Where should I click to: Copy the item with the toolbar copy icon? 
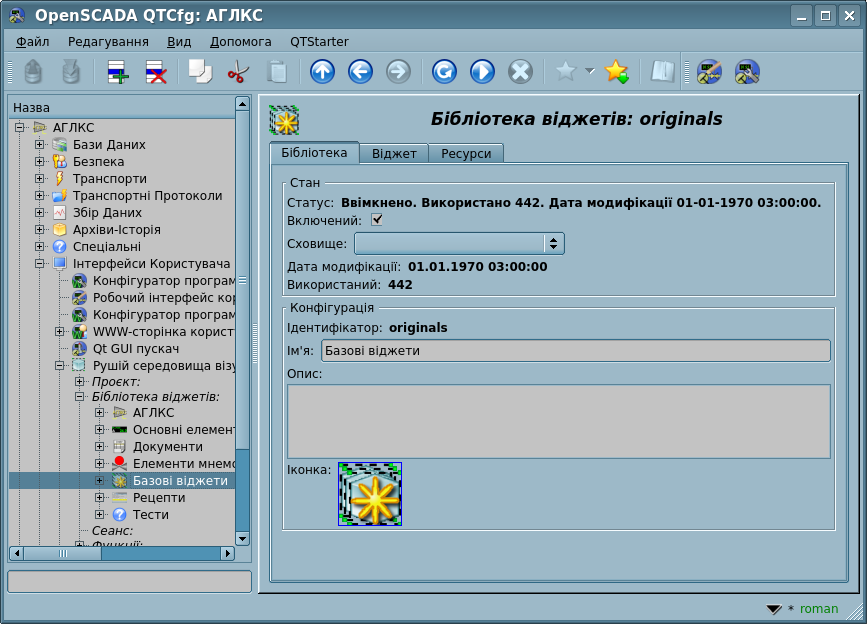[200, 72]
